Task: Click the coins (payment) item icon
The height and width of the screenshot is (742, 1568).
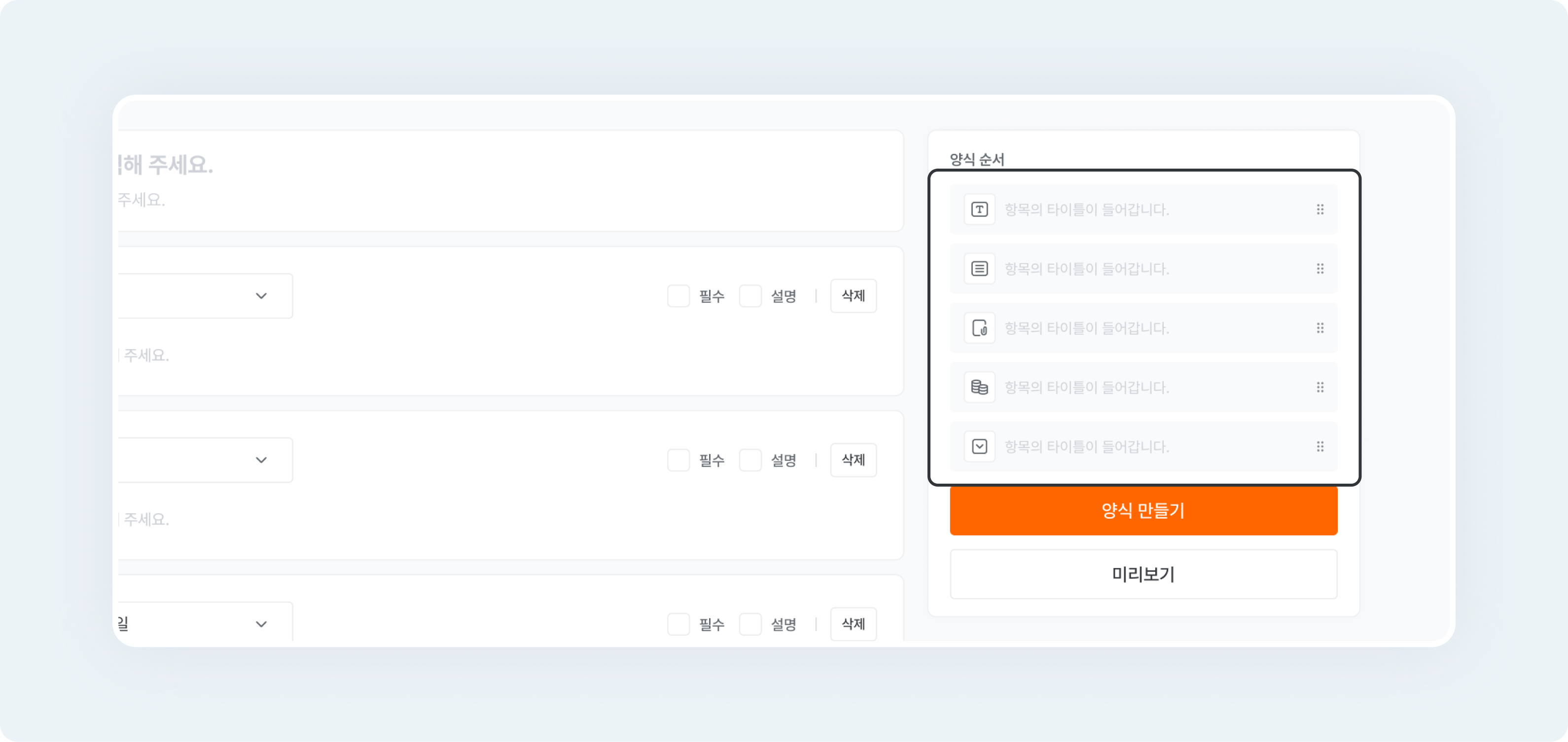Action: (x=980, y=387)
